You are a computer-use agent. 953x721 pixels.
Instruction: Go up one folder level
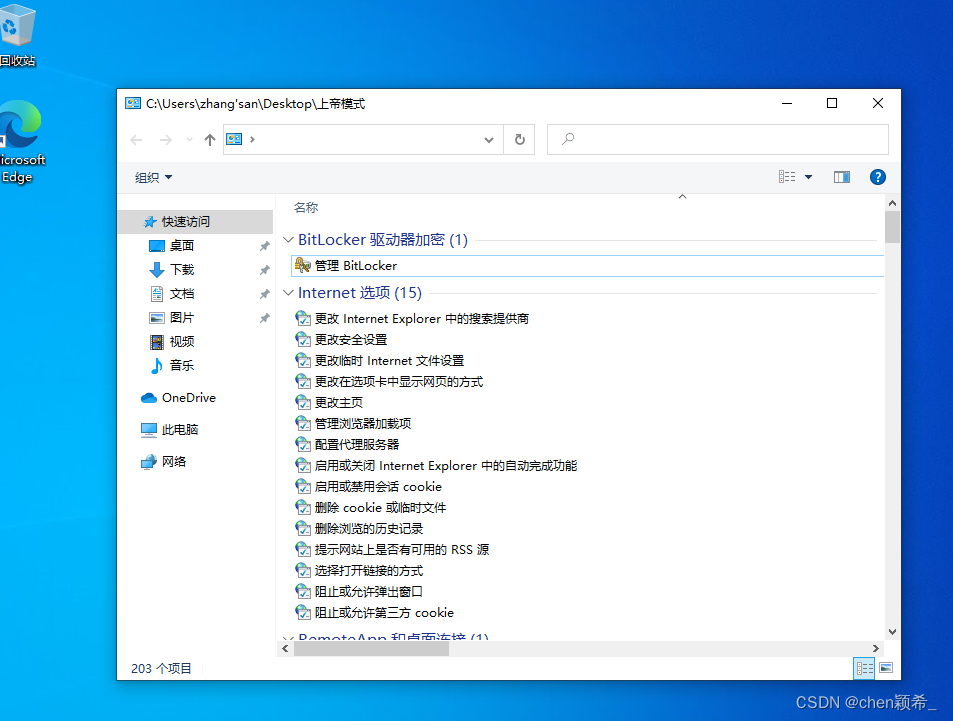[x=210, y=140]
